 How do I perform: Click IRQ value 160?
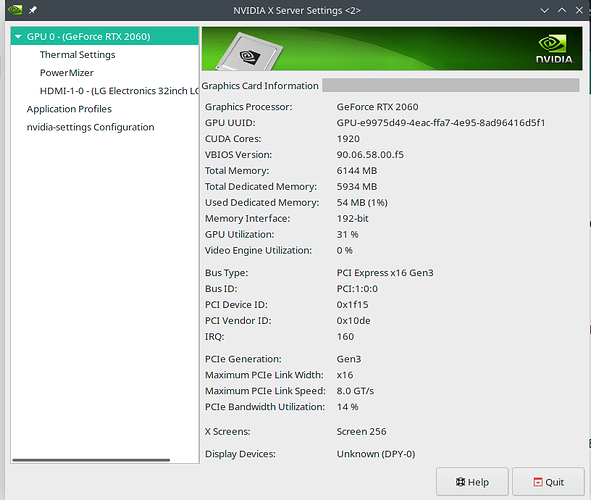(x=345, y=336)
